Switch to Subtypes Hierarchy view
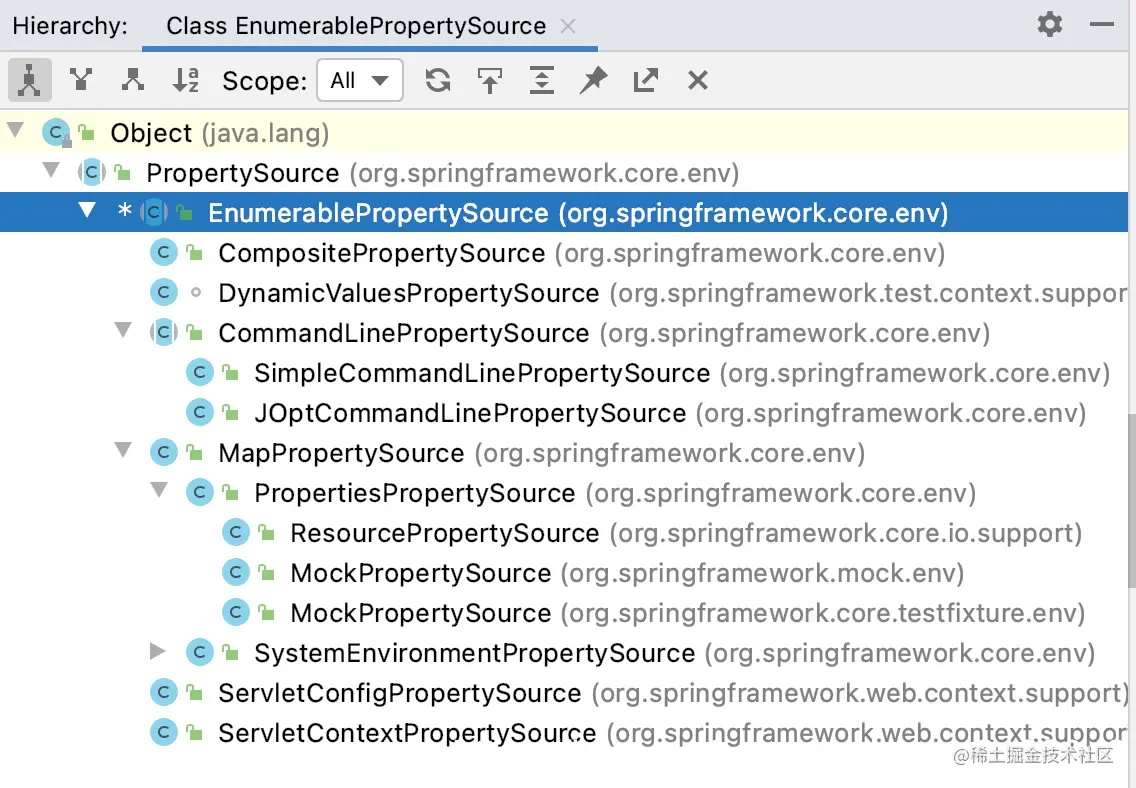The width and height of the screenshot is (1136, 788). click(x=133, y=80)
